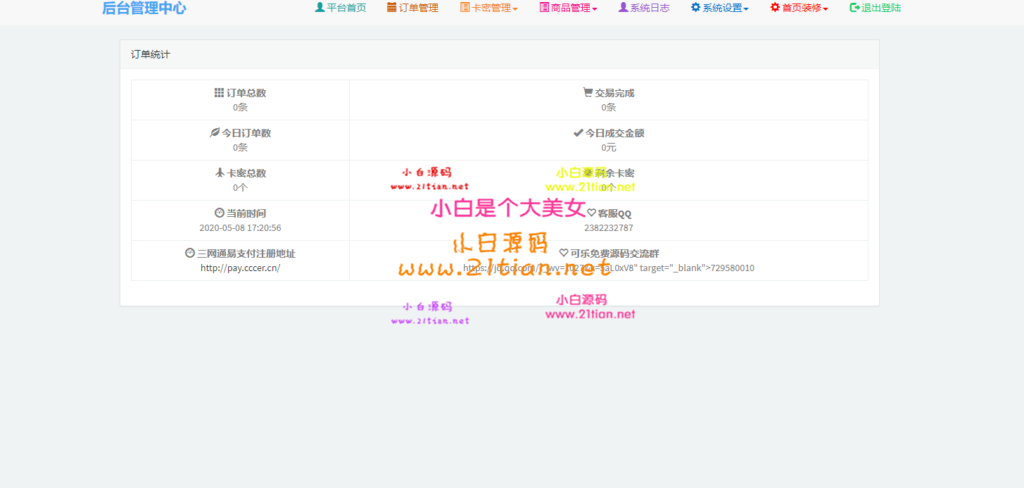Expand the 首页装修 dropdown menu
The width and height of the screenshot is (1024, 488).
pyautogui.click(x=799, y=8)
